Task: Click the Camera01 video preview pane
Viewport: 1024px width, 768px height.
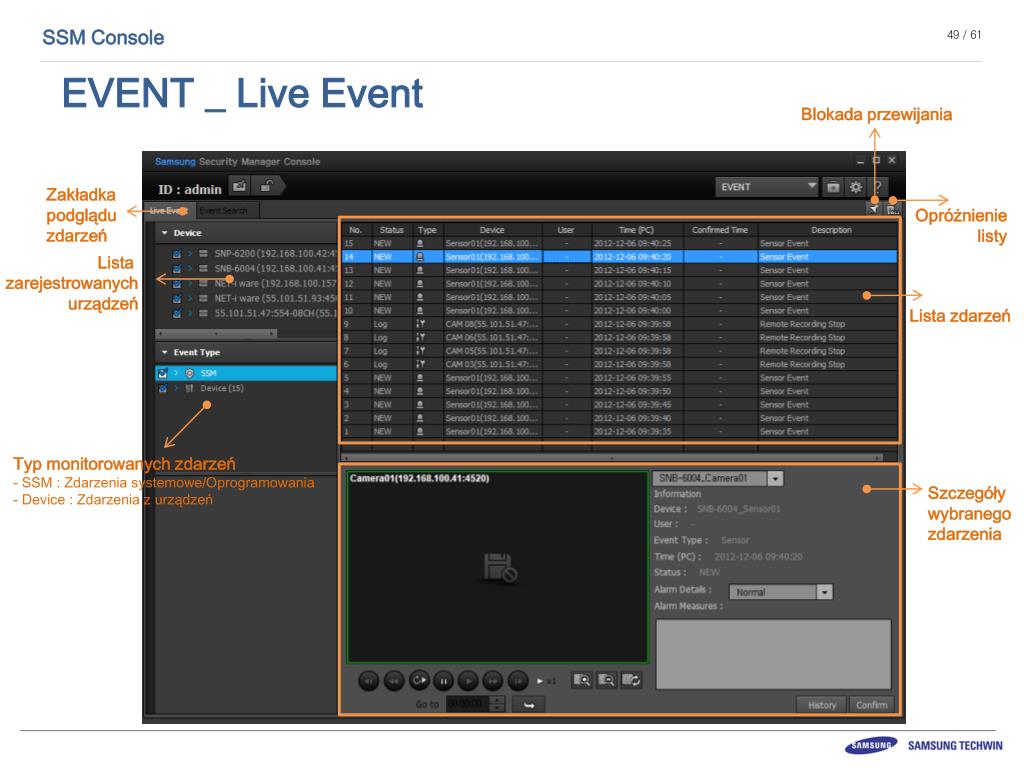Action: [x=497, y=567]
